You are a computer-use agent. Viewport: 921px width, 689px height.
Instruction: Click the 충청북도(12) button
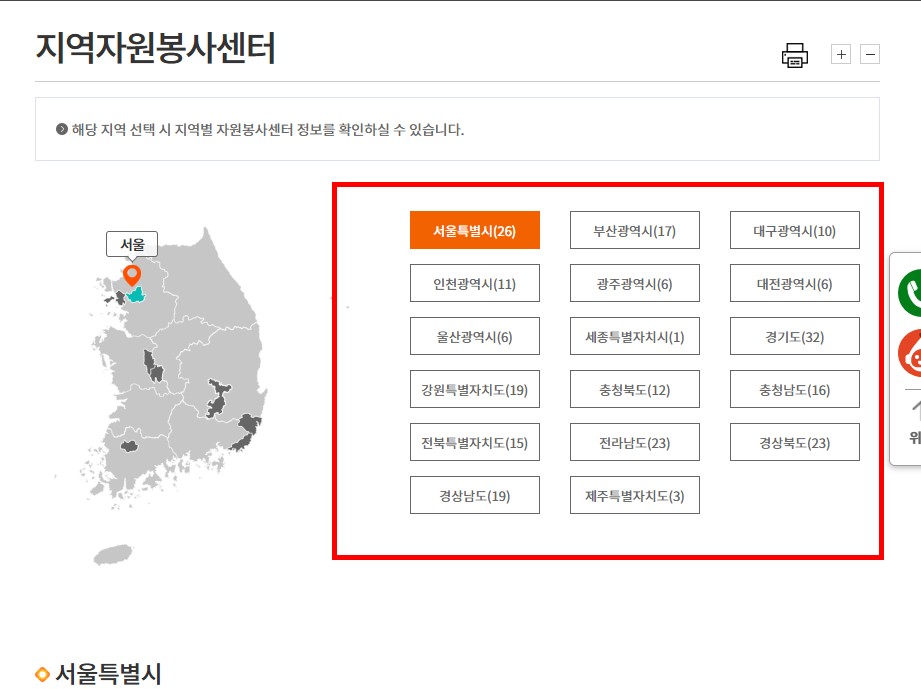[634, 389]
